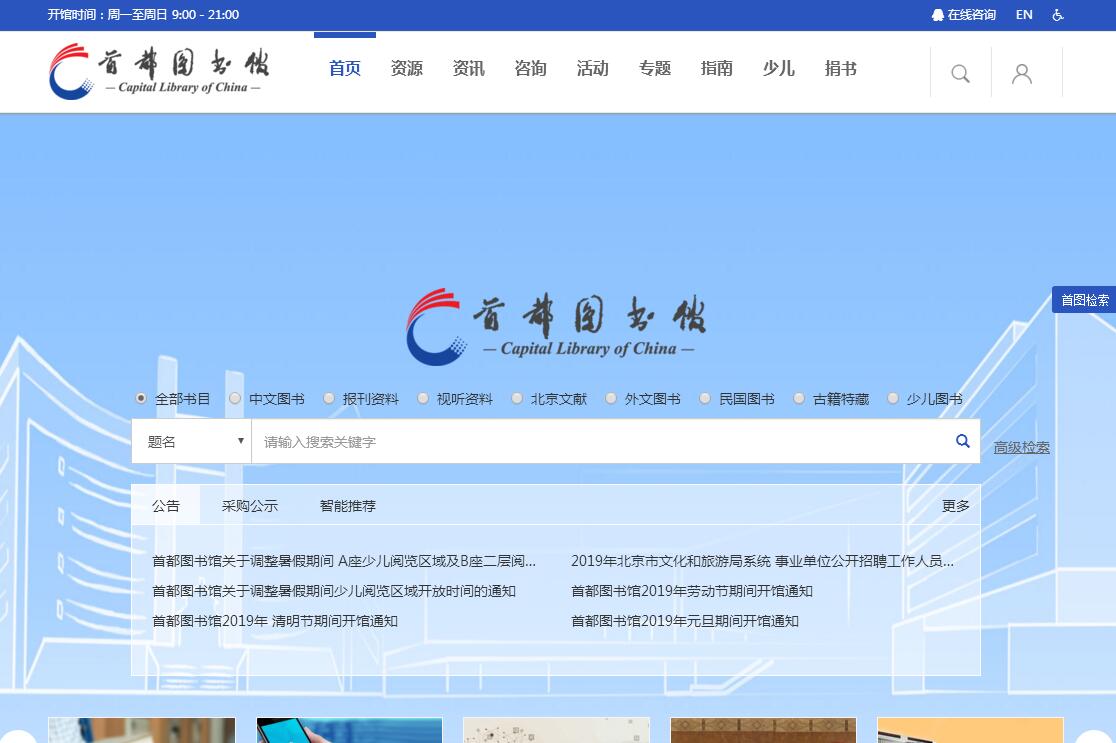
Task: Switch to the 智能推荐 tab
Action: point(347,506)
